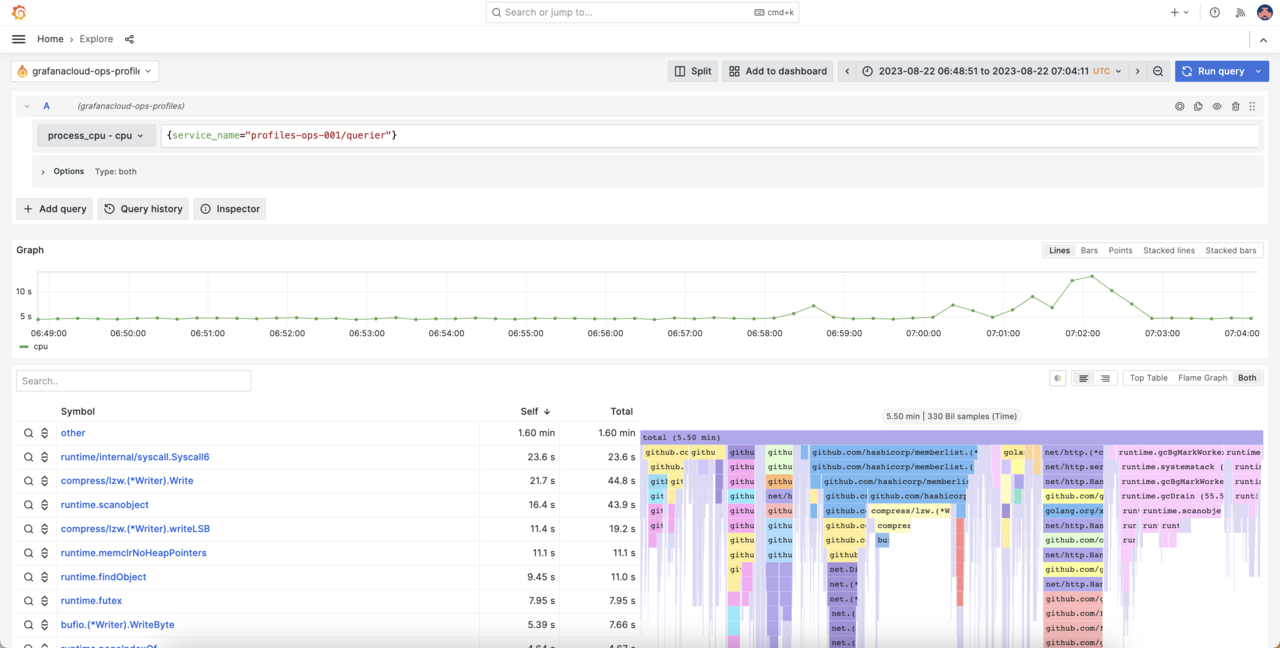Open the navigation hamburger menu
The image size is (1280, 648).
(x=18, y=39)
